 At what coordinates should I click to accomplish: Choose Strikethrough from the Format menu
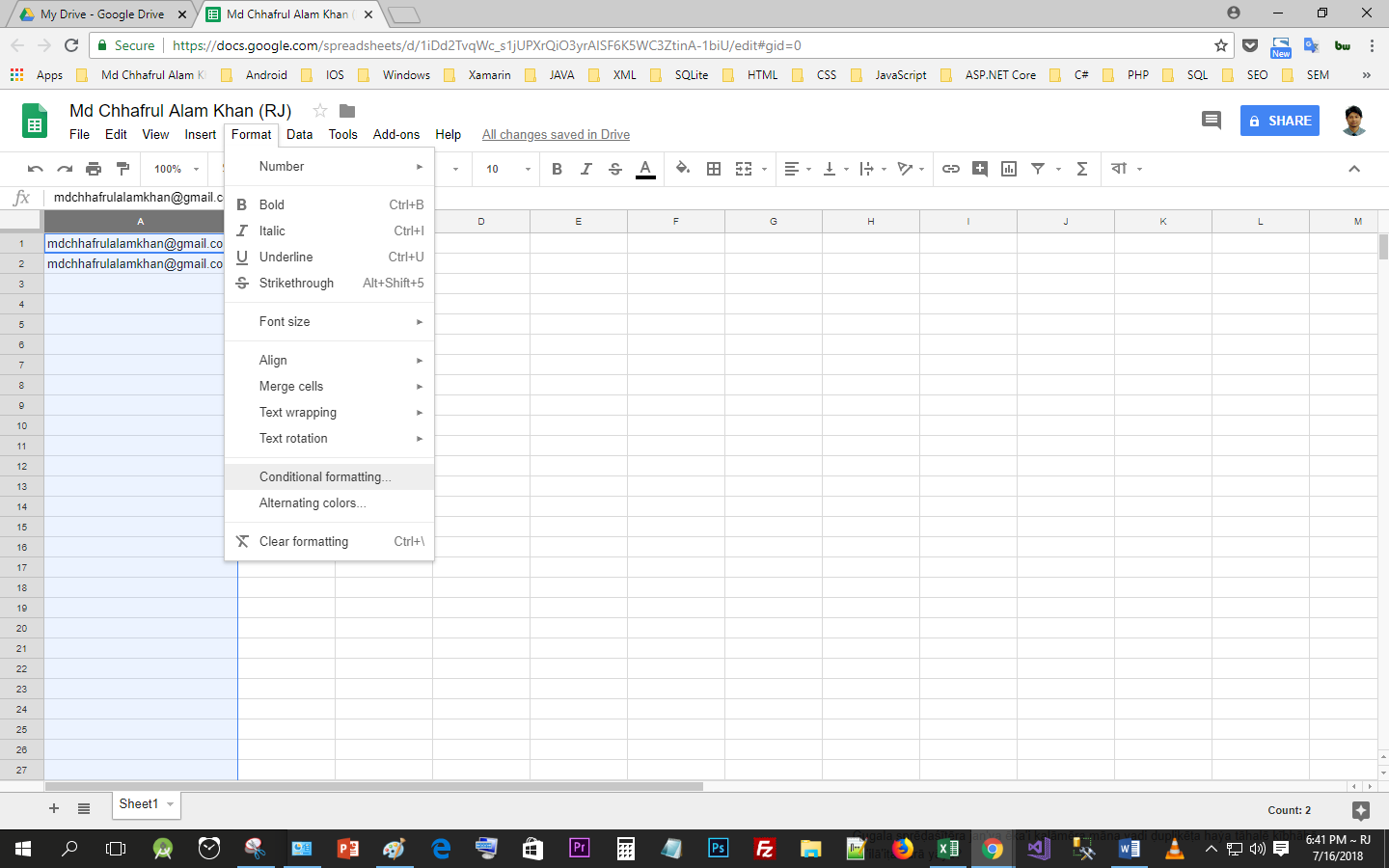329,283
